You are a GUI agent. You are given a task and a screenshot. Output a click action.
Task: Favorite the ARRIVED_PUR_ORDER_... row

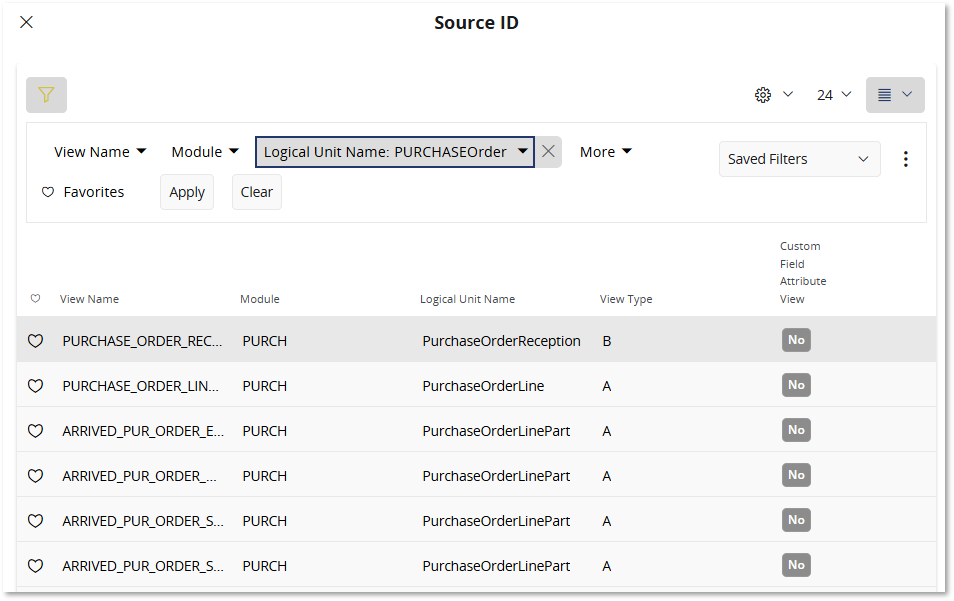[x=35, y=476]
